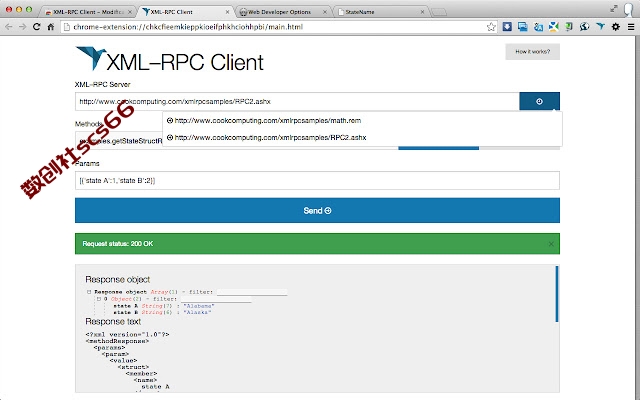640x400 pixels.
Task: Click the Object(2) filter field
Action: tap(216, 299)
